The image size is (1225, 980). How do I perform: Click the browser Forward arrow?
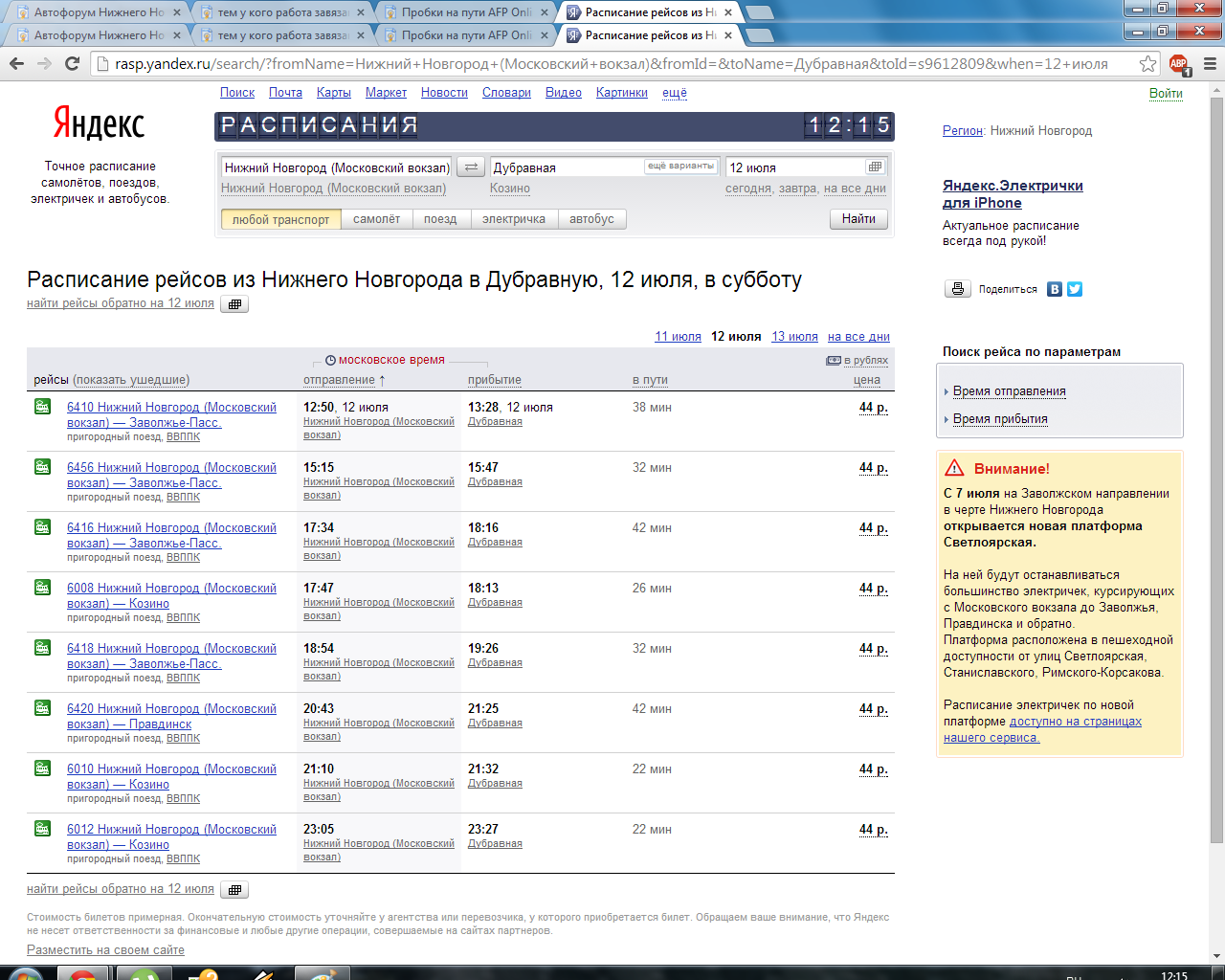pyautogui.click(x=44, y=63)
